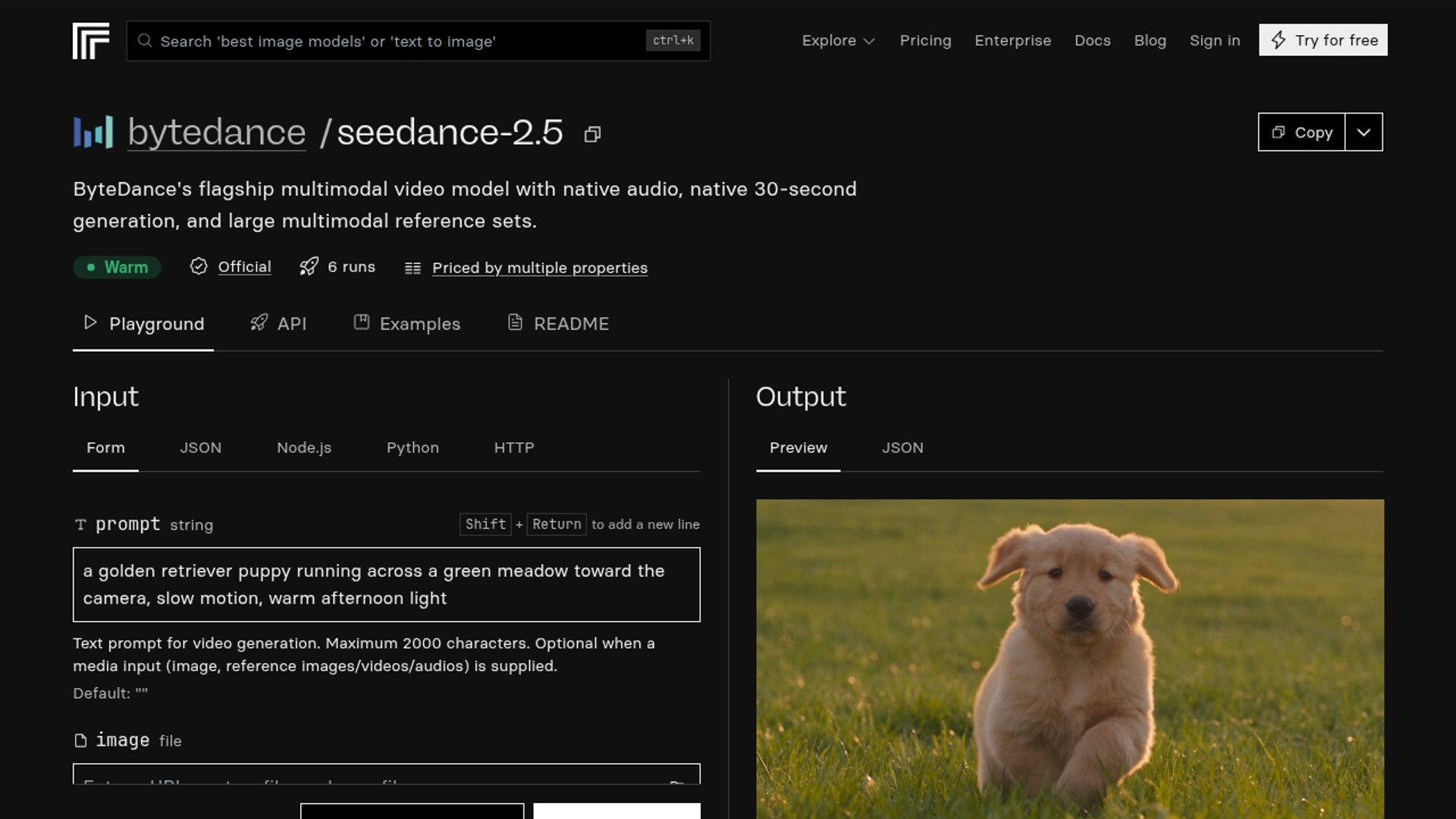Click the '6 runs' text
Screen dimensions: 1456x819
(351, 267)
